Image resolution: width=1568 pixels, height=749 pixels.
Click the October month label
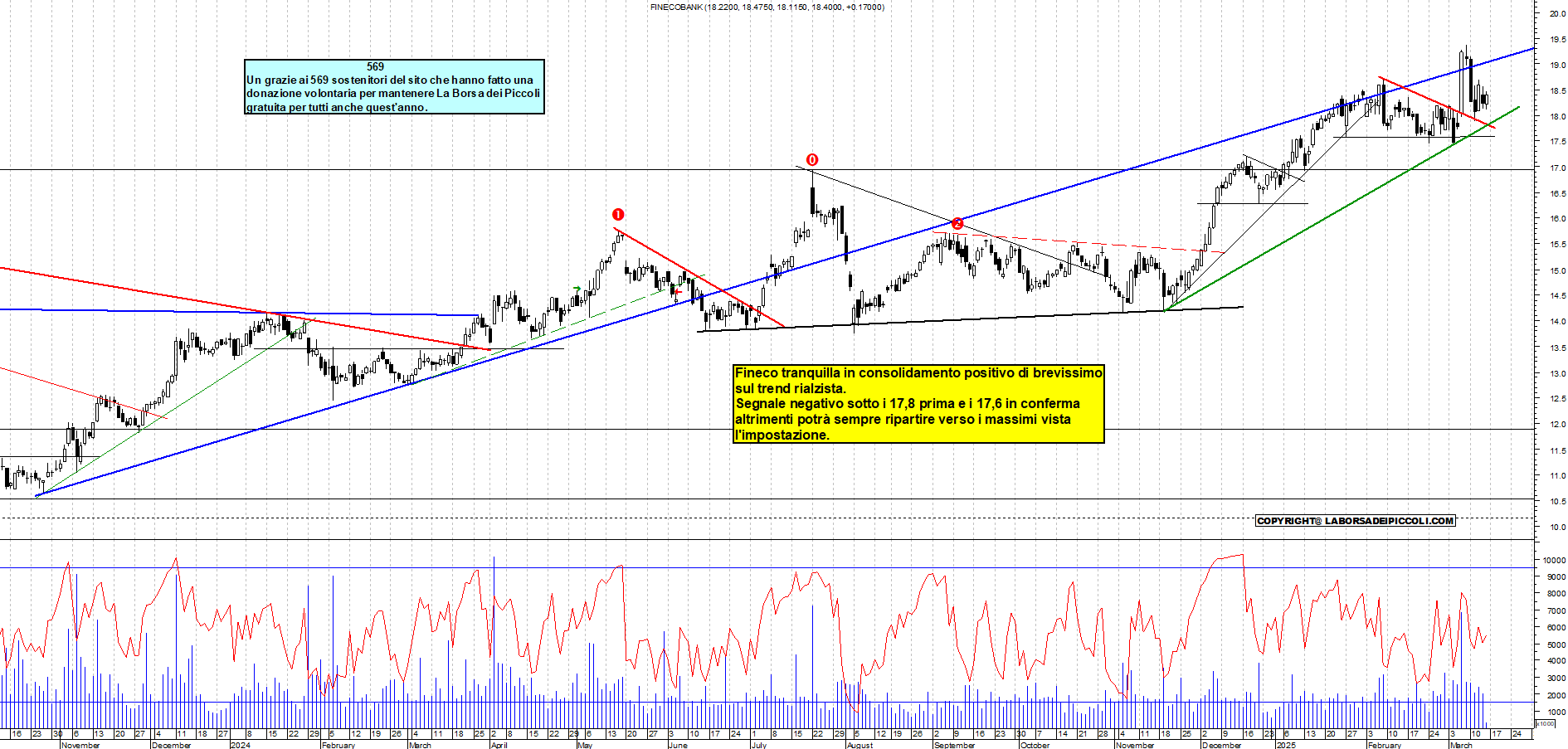coord(1035,745)
